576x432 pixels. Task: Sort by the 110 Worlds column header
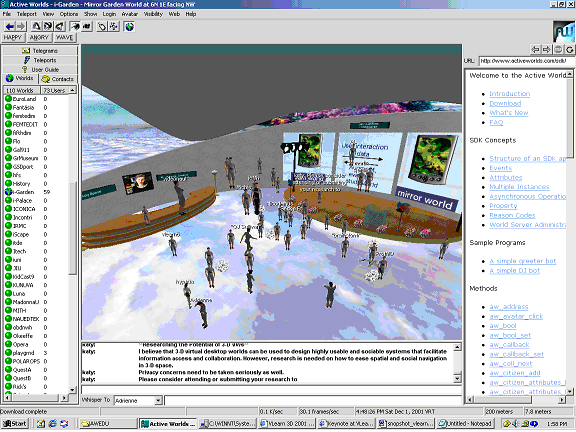(x=21, y=90)
